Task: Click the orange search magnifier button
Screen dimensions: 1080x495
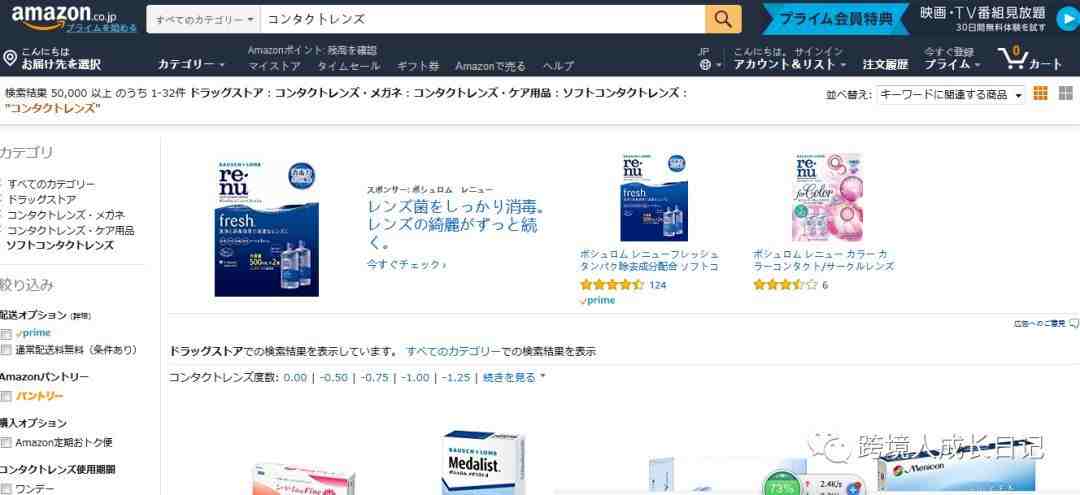Action: (x=723, y=19)
